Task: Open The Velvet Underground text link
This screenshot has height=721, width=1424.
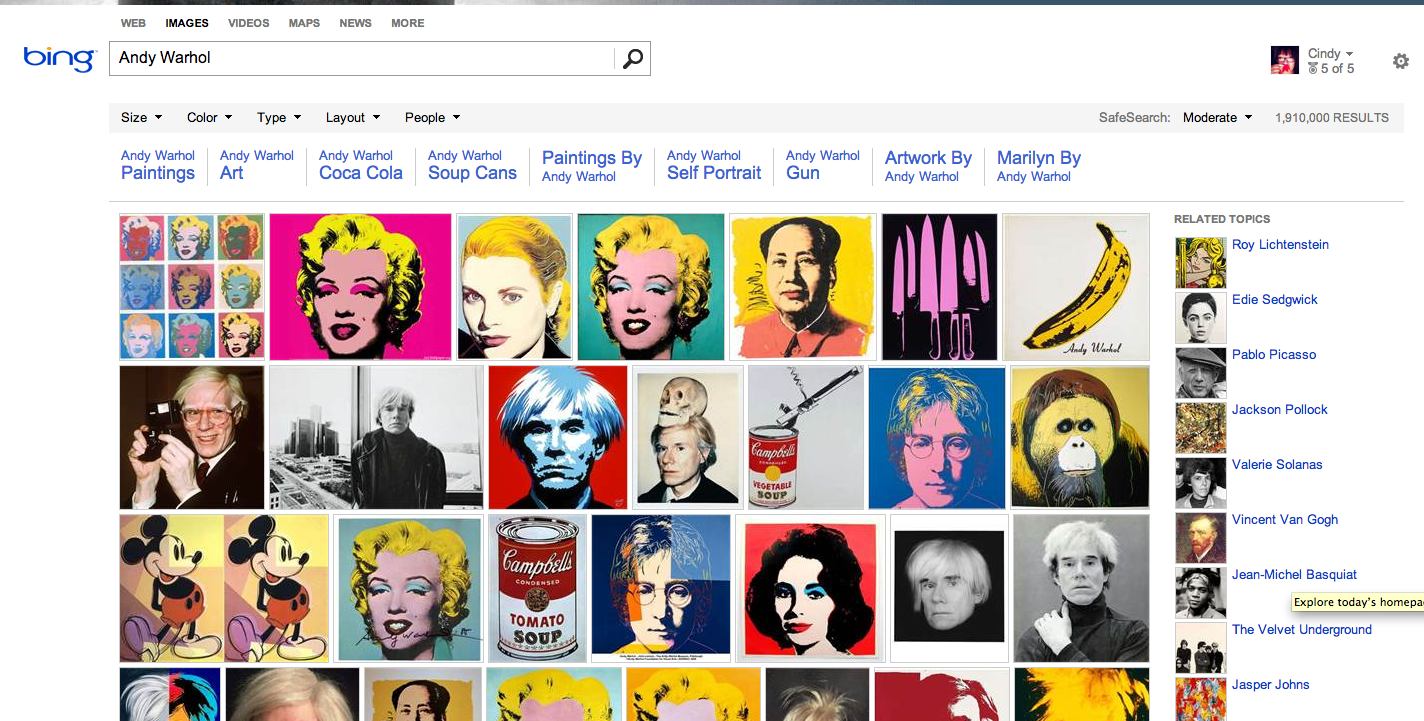Action: [x=1301, y=630]
